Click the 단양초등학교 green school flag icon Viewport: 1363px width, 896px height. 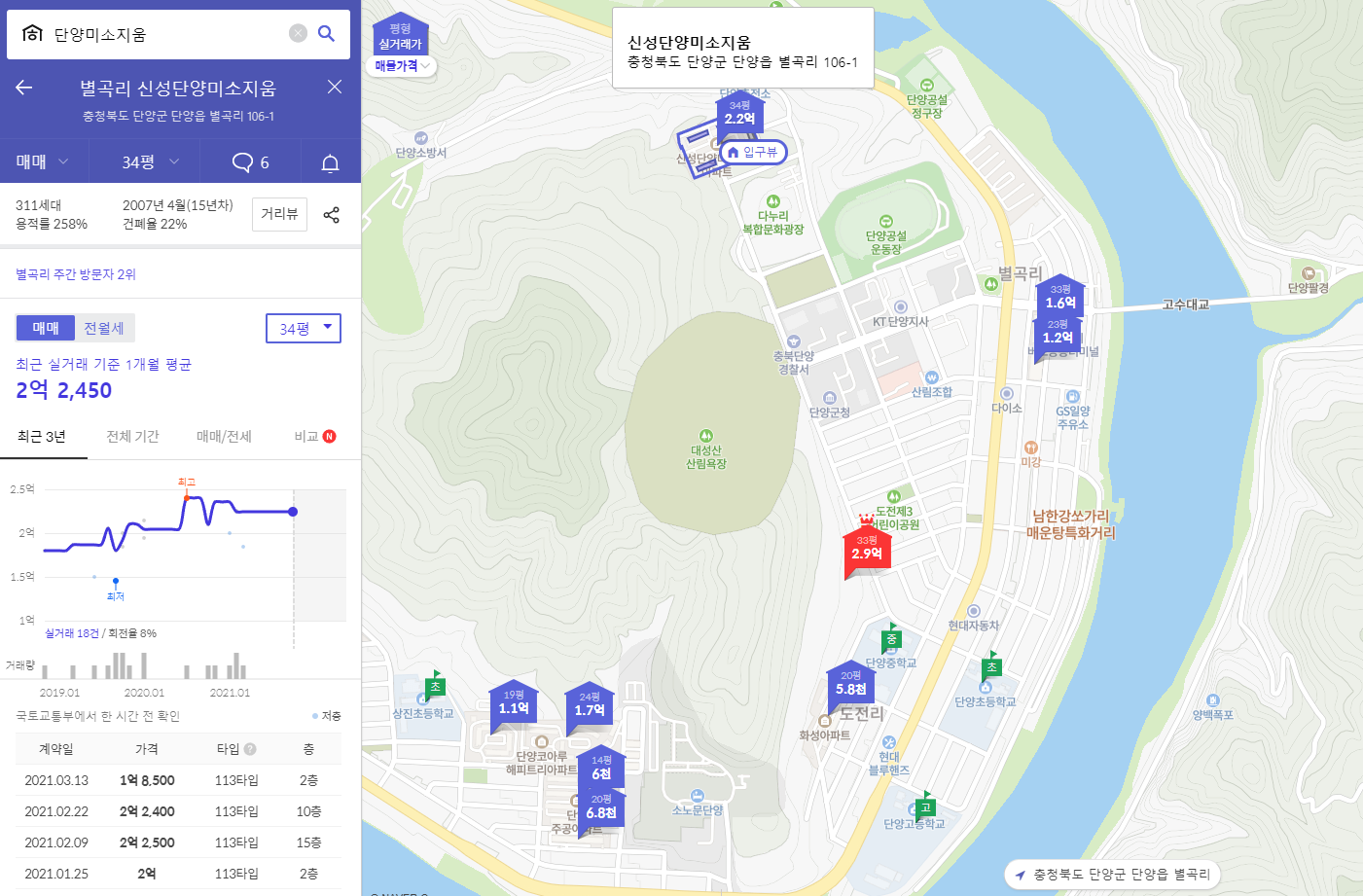point(991,666)
